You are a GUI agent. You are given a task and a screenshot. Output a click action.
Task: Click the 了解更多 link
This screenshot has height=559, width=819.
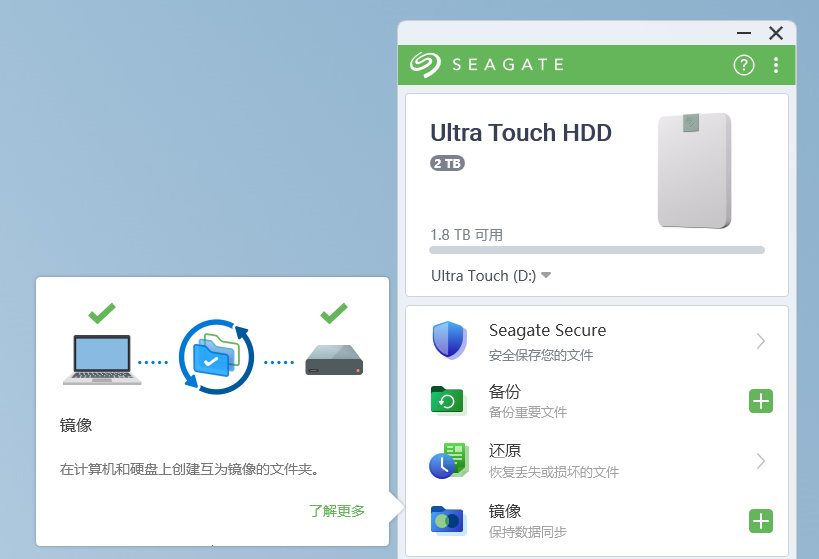pyautogui.click(x=337, y=510)
